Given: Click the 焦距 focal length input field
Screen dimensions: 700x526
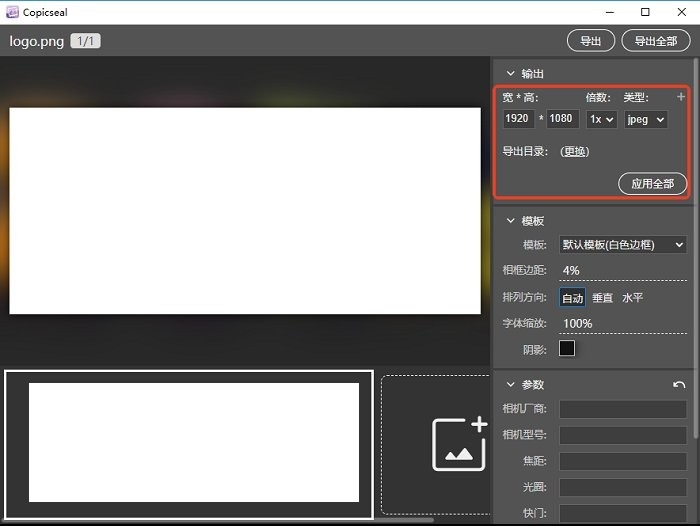Looking at the screenshot, I should click(623, 461).
